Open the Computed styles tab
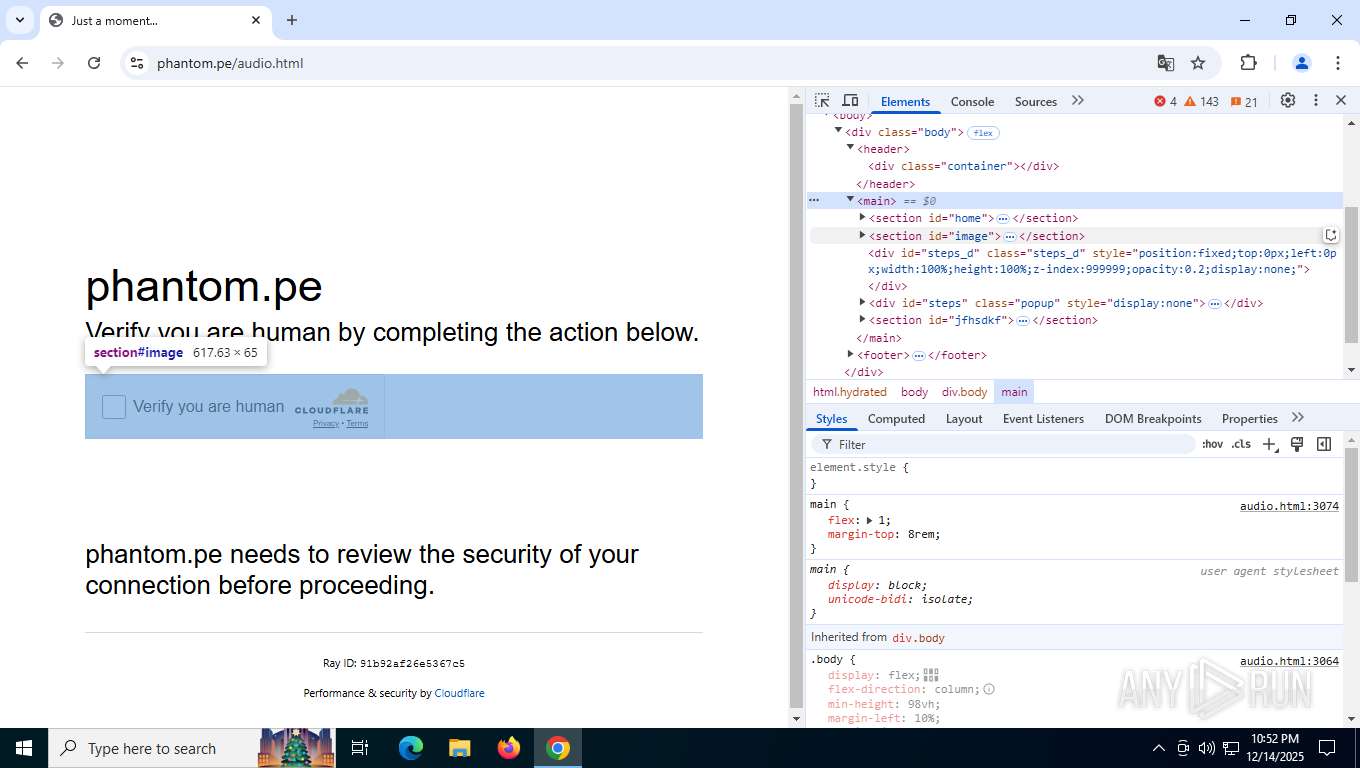Screen dimensions: 1360x768 (896, 419)
